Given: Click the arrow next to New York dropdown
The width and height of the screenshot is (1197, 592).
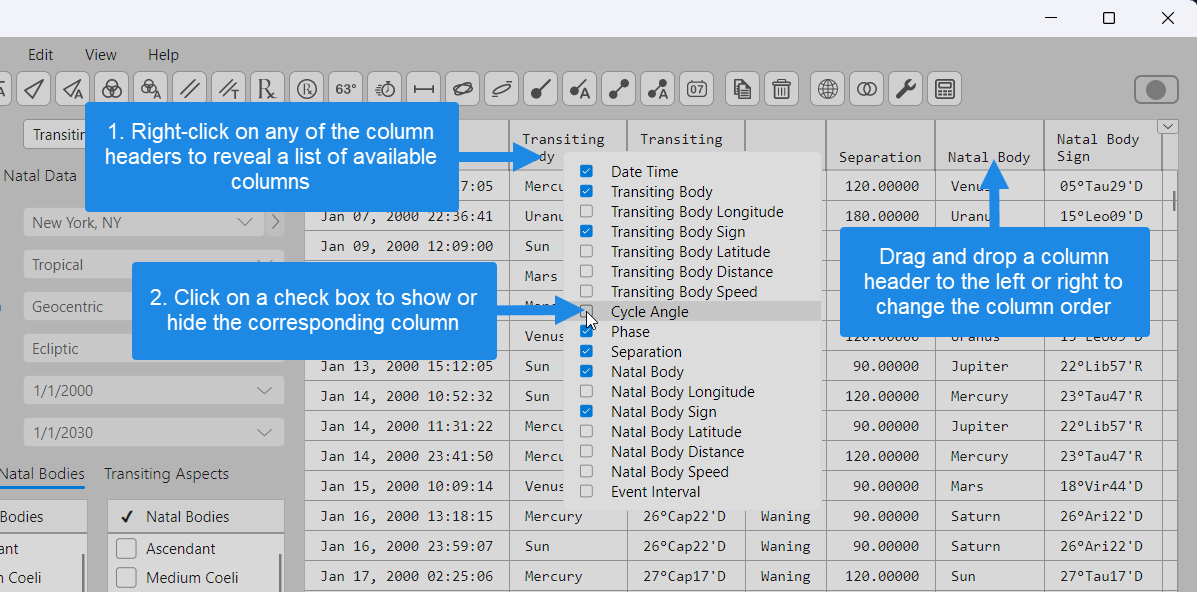Looking at the screenshot, I should point(275,222).
